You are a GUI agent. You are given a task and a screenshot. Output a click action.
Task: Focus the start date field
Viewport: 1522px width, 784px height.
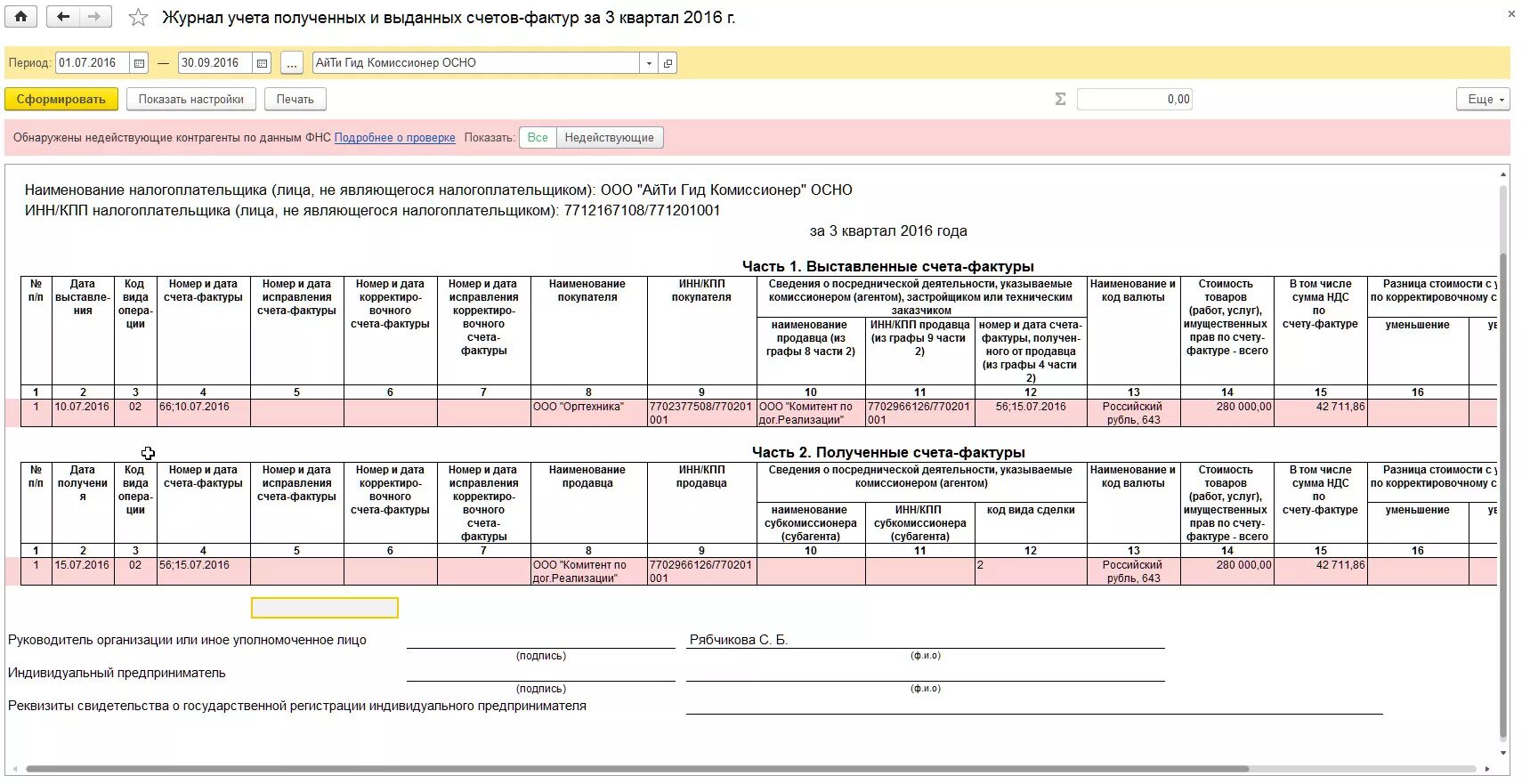[x=93, y=63]
